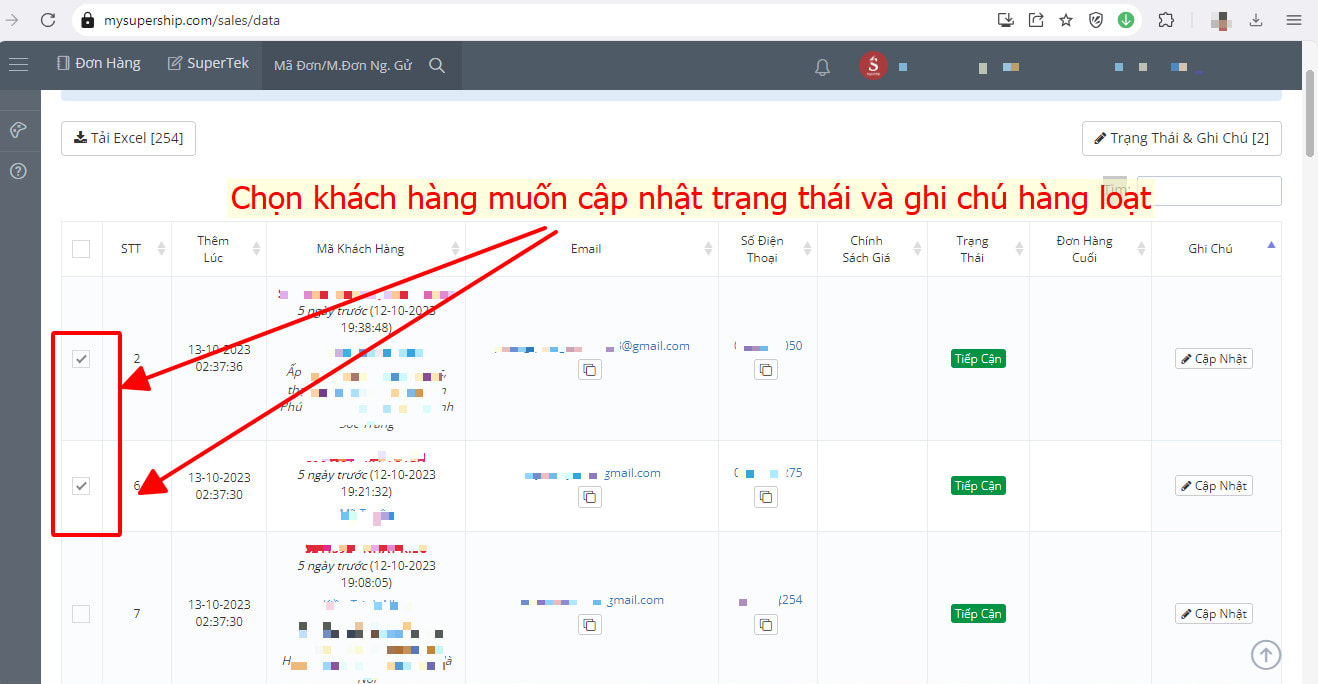The width and height of the screenshot is (1318, 684).
Task: Sort by Ghi Chú column
Action: point(1216,249)
